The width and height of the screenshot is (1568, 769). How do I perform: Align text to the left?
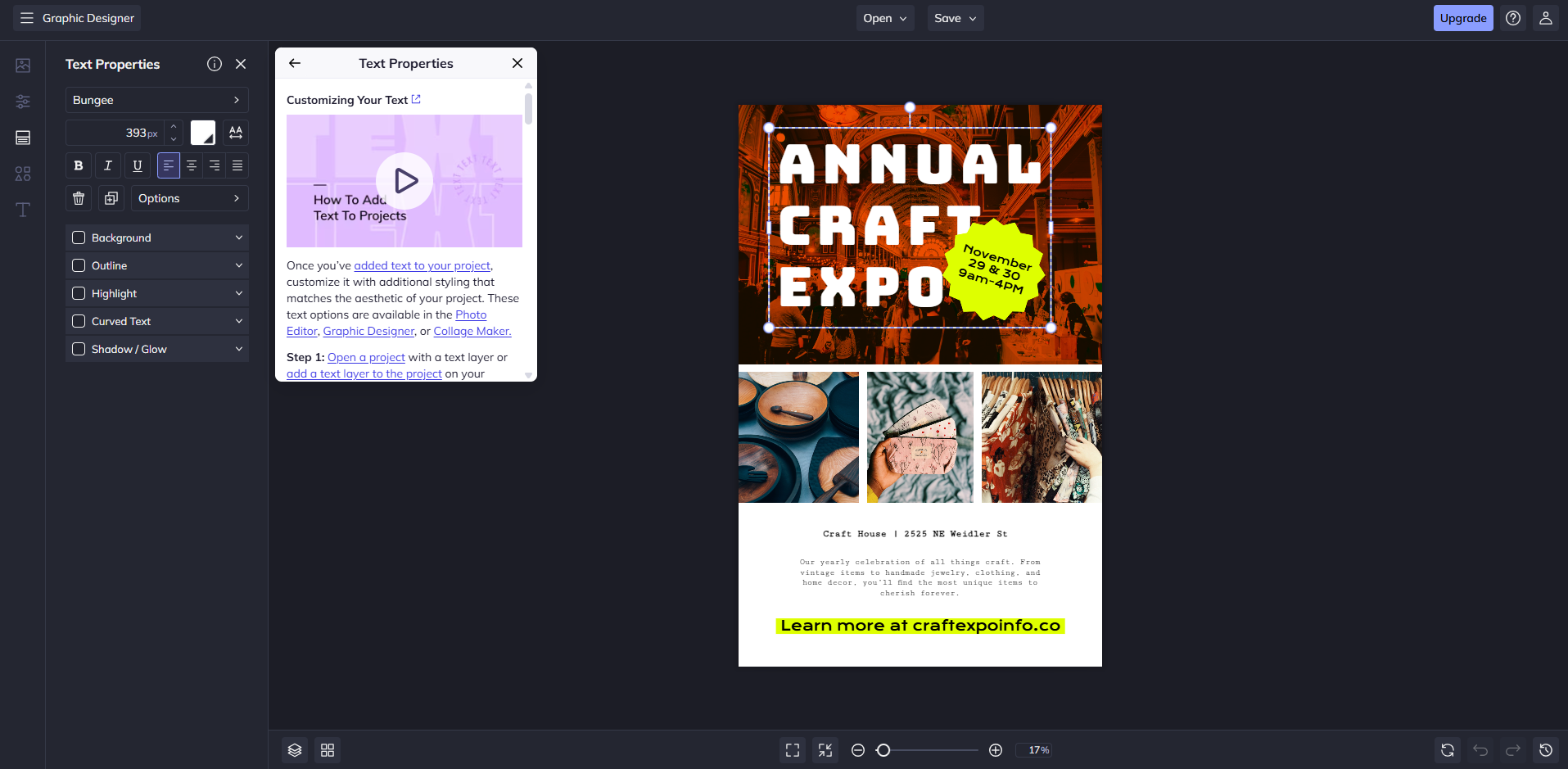point(168,165)
